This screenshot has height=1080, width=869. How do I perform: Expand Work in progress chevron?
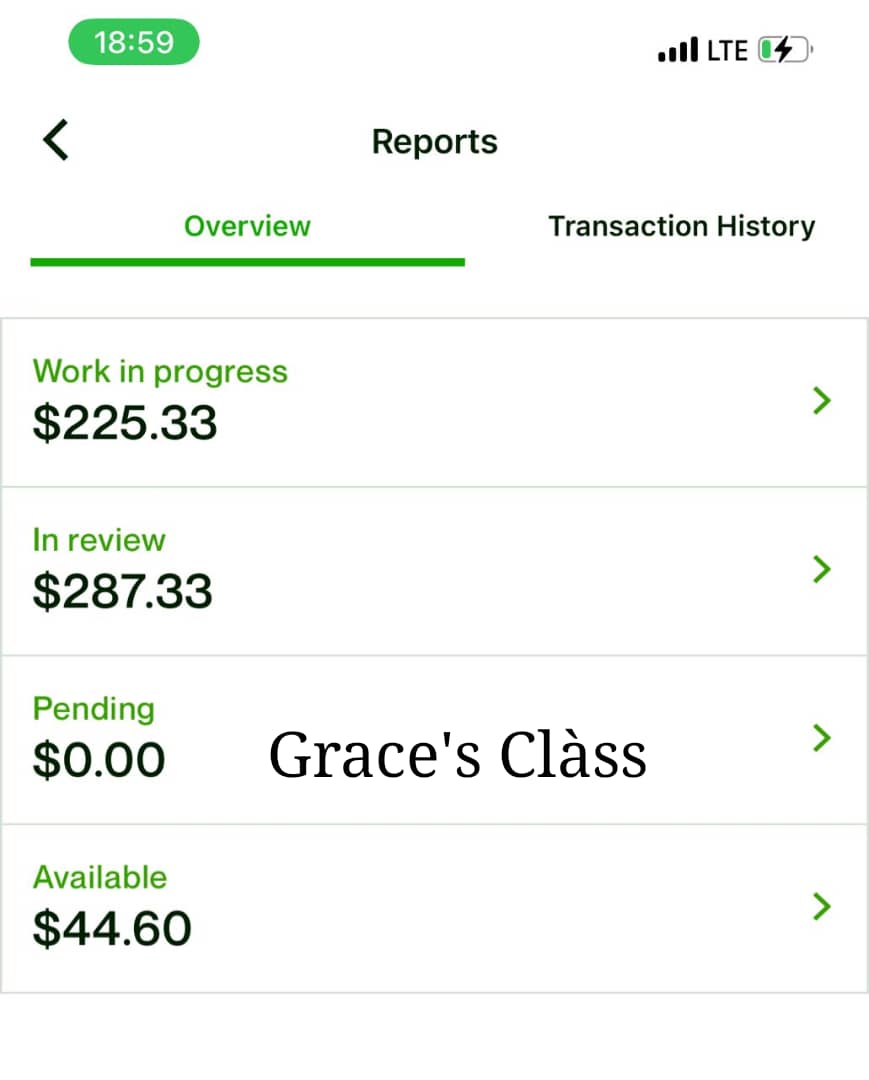pyautogui.click(x=821, y=400)
